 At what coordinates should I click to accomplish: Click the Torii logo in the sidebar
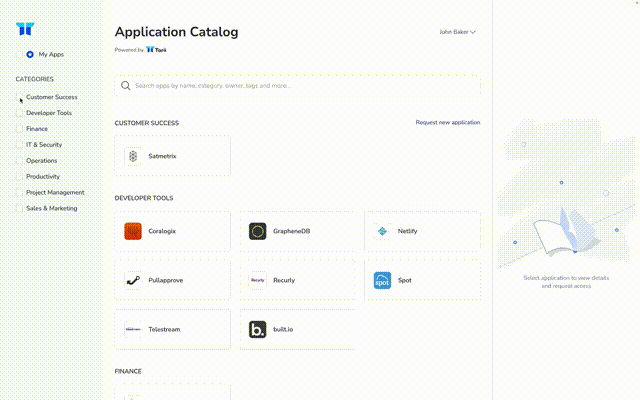pyautogui.click(x=23, y=30)
